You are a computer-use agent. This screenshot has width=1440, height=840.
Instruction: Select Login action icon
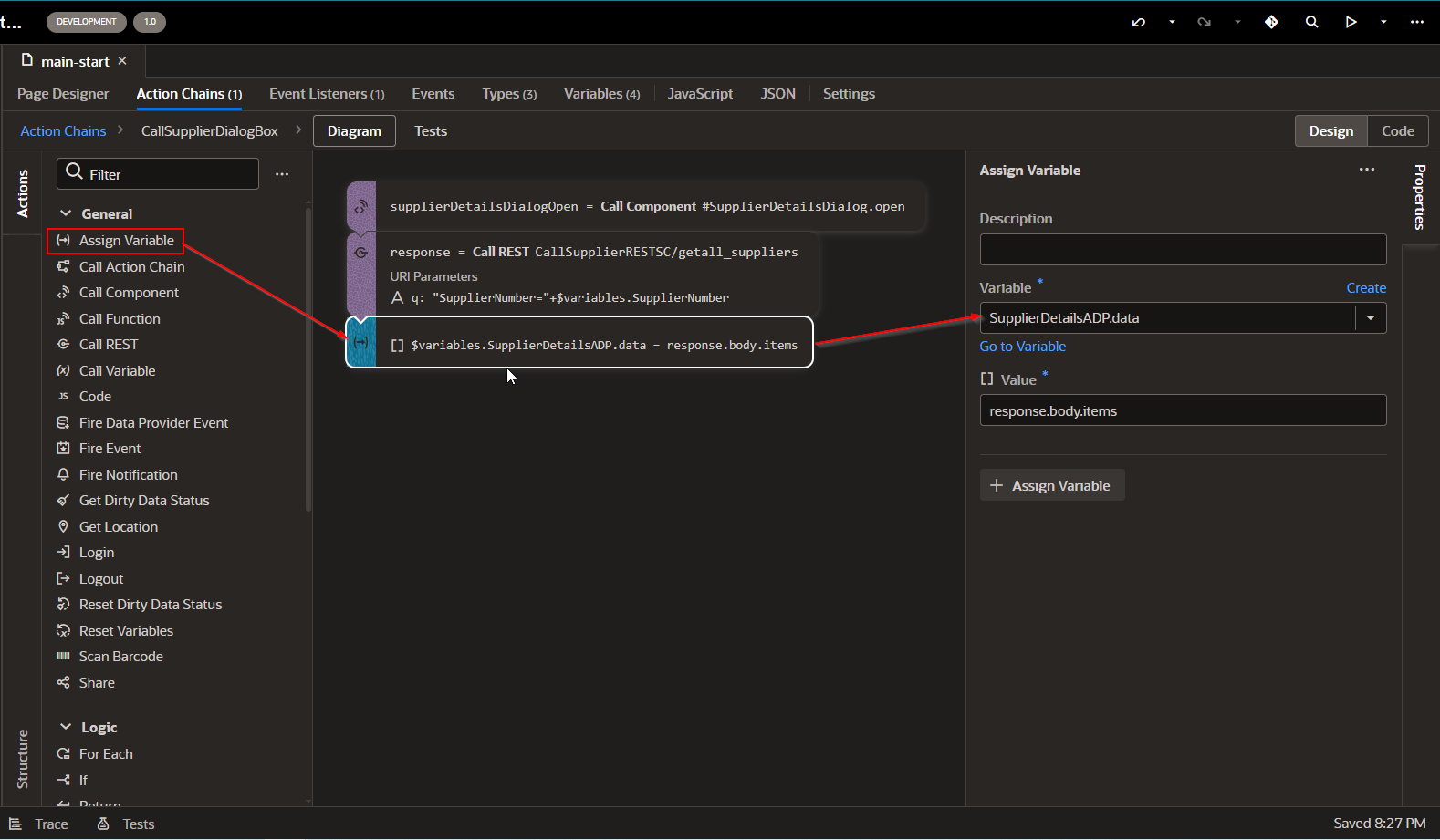tap(63, 552)
